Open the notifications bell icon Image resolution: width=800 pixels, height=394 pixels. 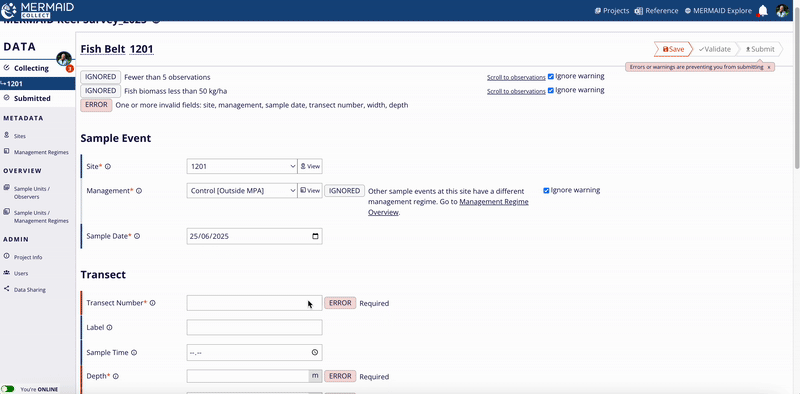pyautogui.click(x=763, y=11)
